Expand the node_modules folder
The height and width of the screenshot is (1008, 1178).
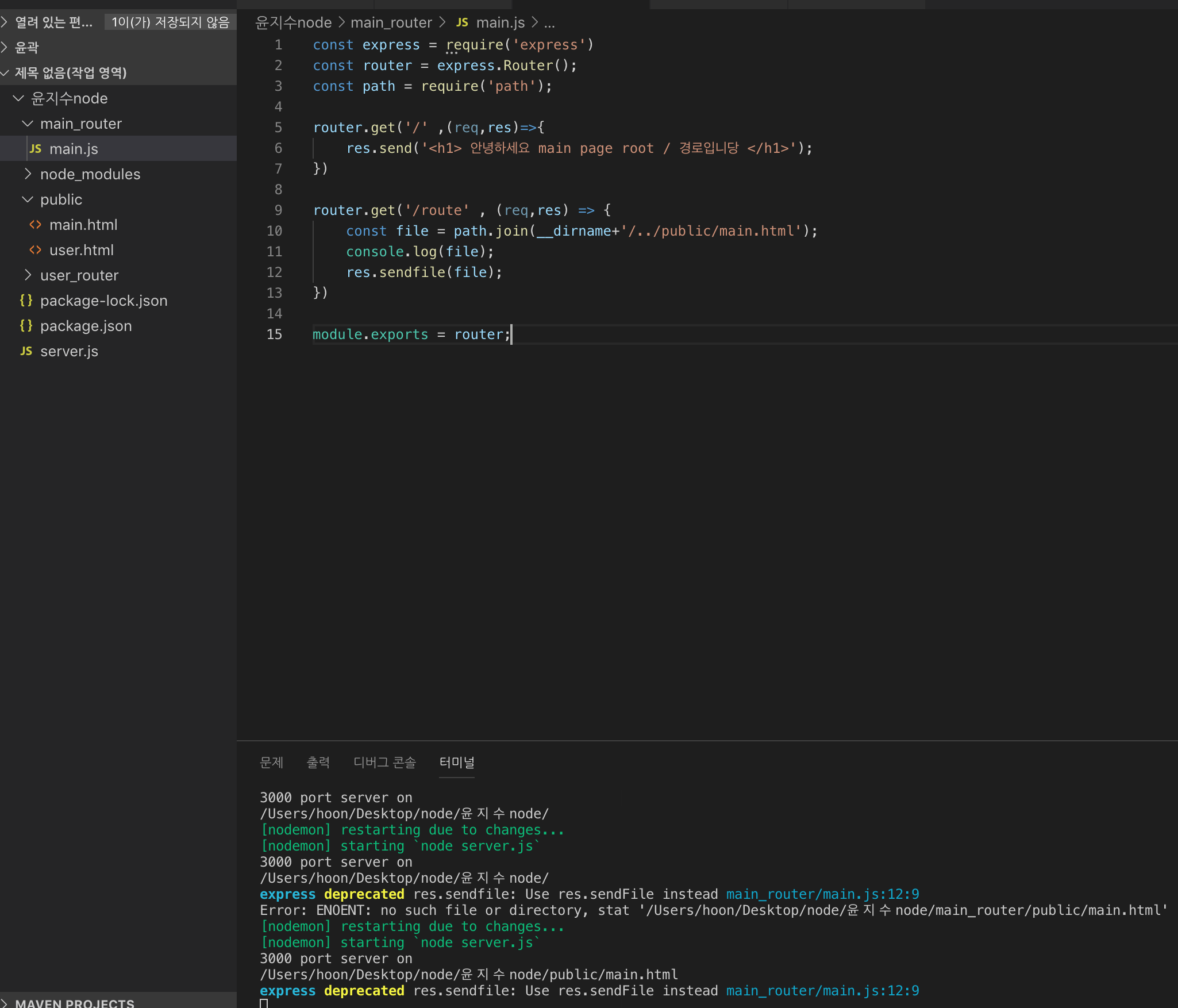28,174
